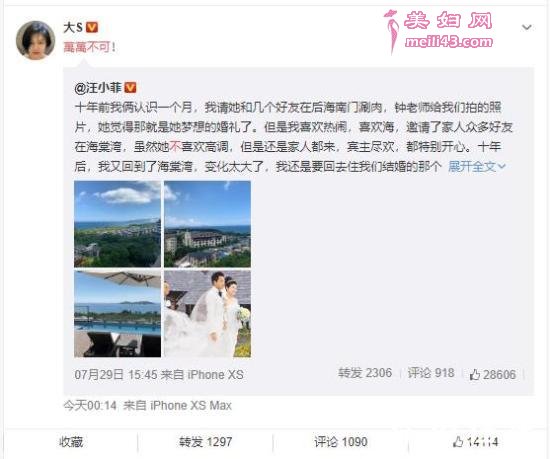Click 大S profile avatar picture

(35, 40)
